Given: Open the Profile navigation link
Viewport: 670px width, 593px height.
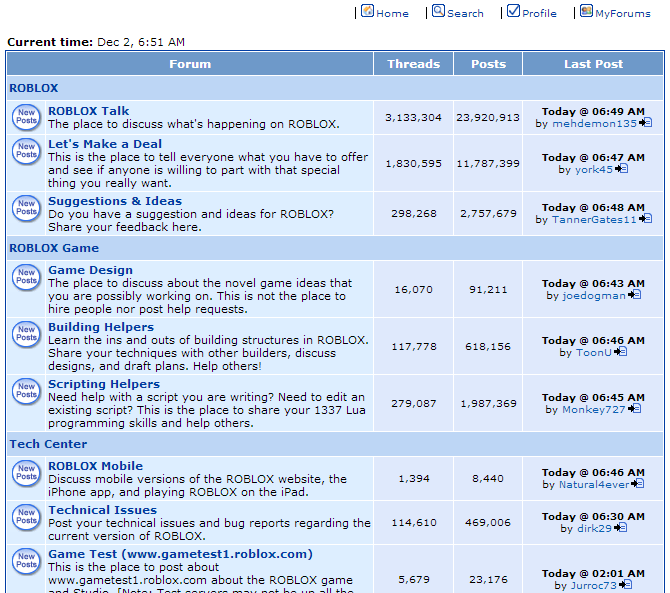Looking at the screenshot, I should (x=539, y=14).
